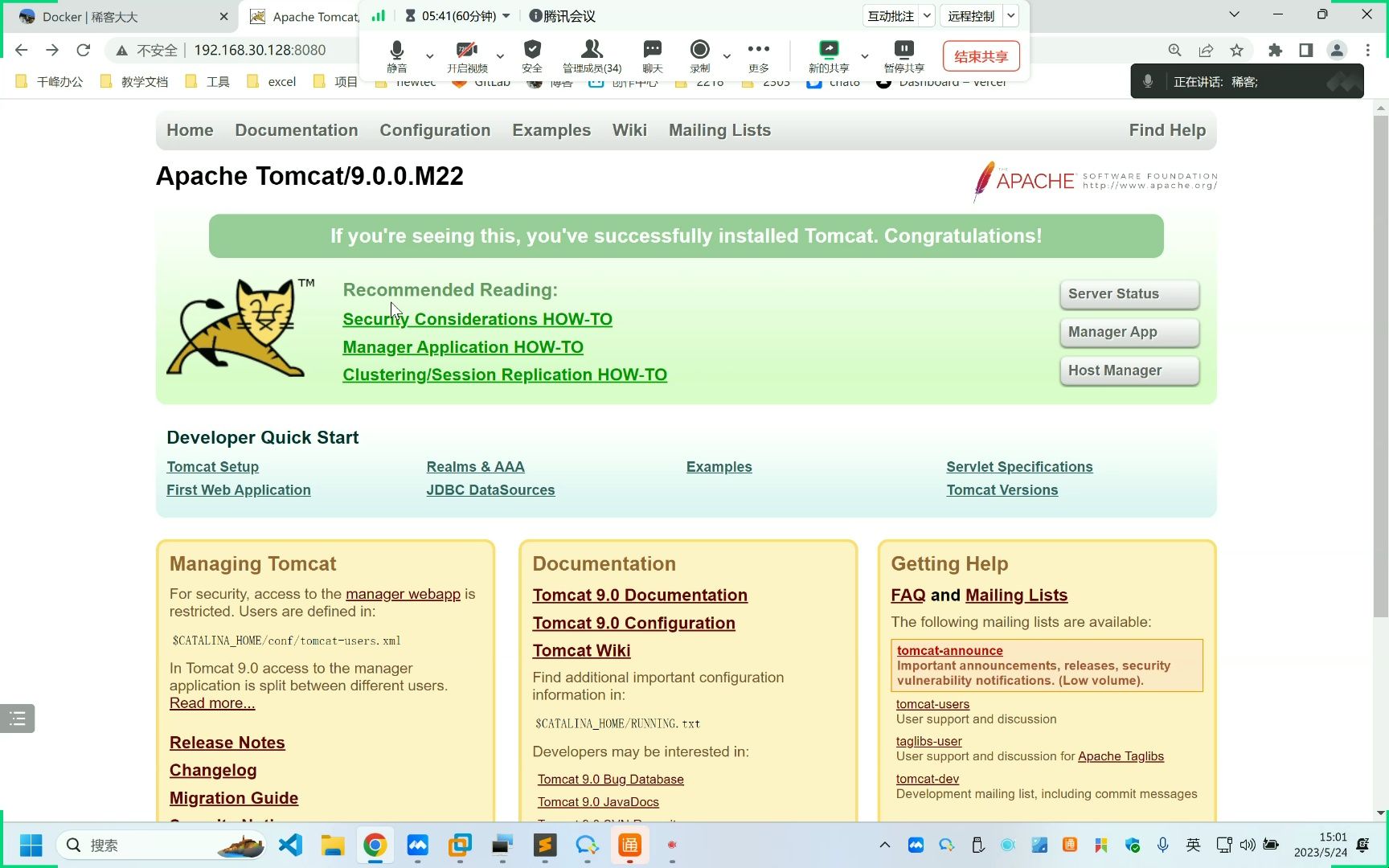Screen dimensions: 1389x868
Task: Expand video options arrow
Action: coord(500,56)
